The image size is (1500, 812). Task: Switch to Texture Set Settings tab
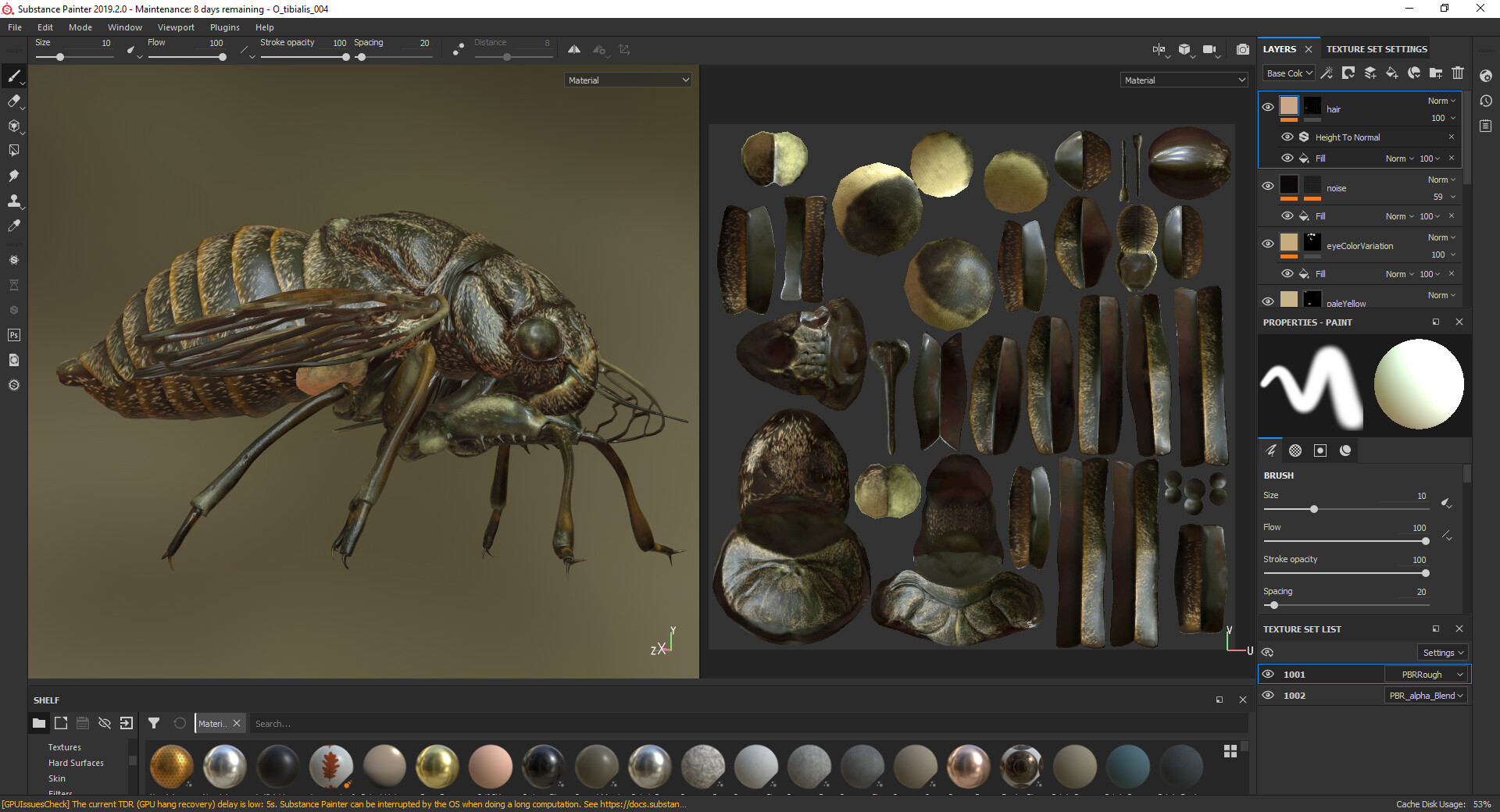[x=1376, y=49]
